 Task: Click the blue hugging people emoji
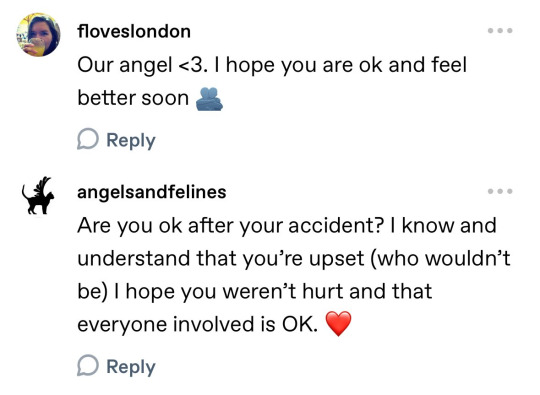tap(209, 99)
